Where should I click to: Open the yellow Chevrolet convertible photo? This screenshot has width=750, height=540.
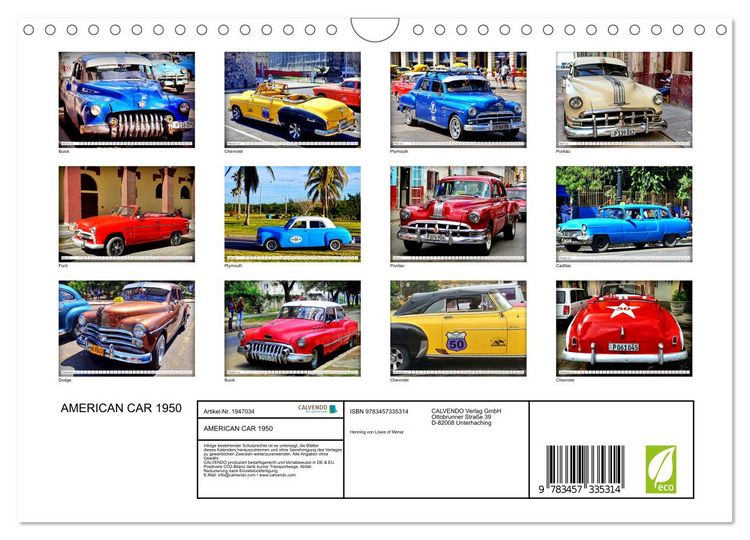[292, 99]
